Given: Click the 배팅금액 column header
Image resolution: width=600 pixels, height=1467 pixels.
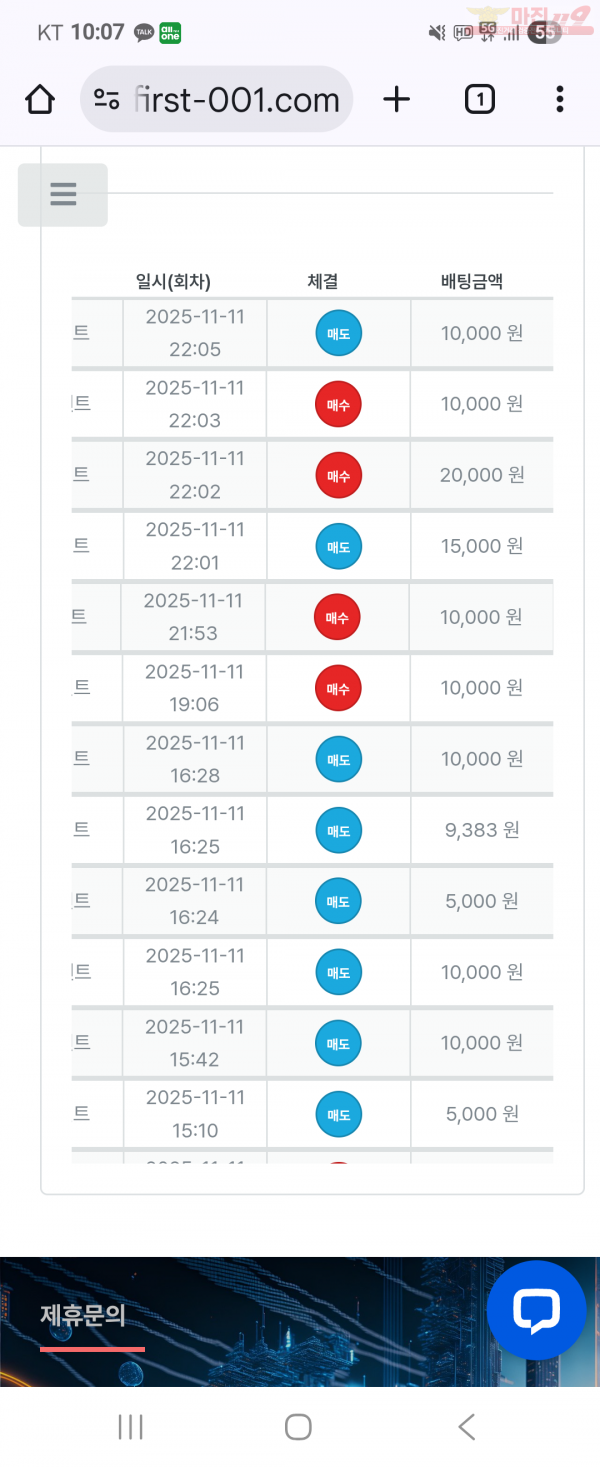Looking at the screenshot, I should click(x=472, y=282).
